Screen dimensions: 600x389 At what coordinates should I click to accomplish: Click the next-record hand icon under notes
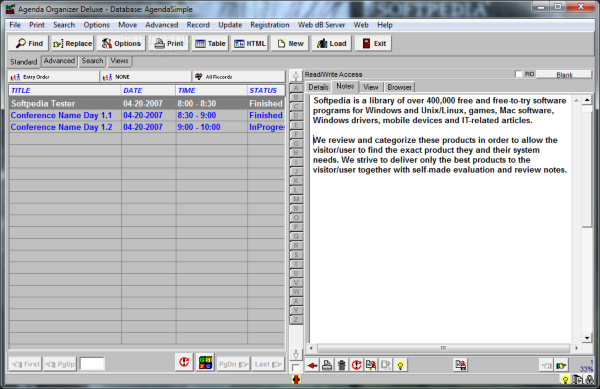click(561, 365)
